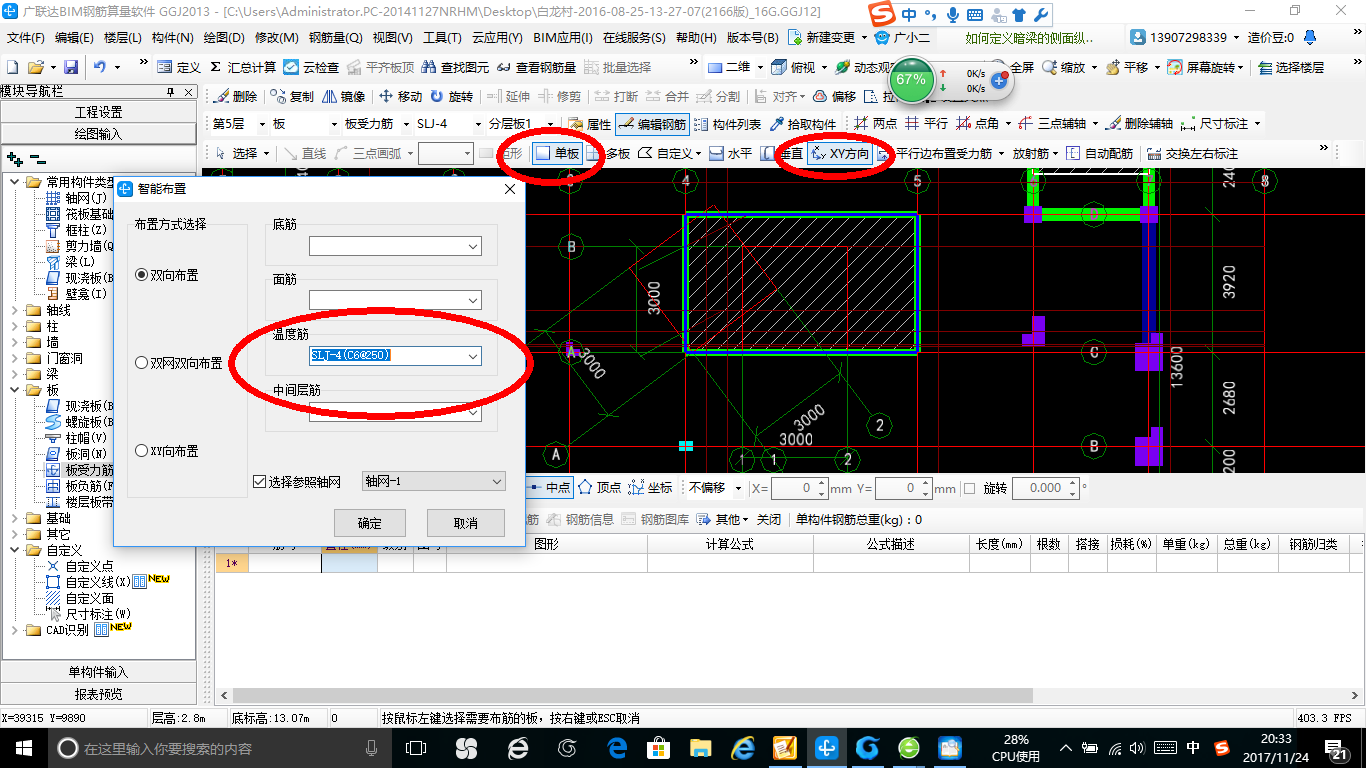1366x768 pixels.
Task: Launch 云检查 cloud check
Action: pos(311,67)
